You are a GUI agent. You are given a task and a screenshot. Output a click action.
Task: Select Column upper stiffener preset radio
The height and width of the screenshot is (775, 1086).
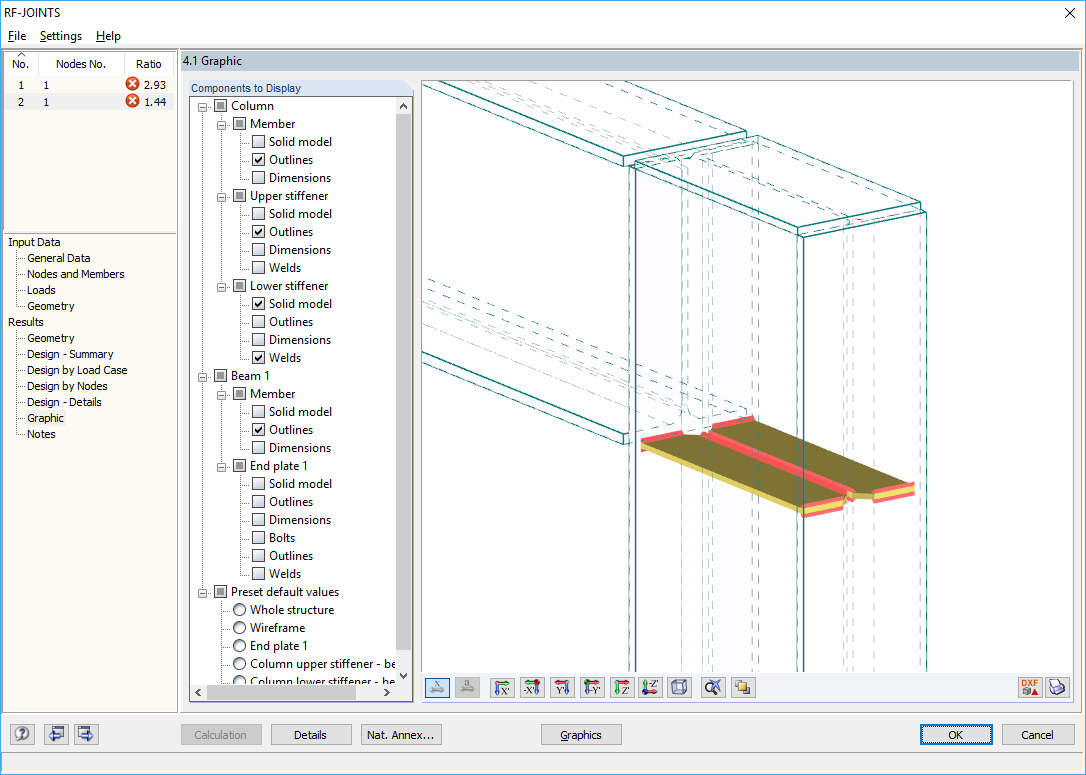(x=240, y=663)
